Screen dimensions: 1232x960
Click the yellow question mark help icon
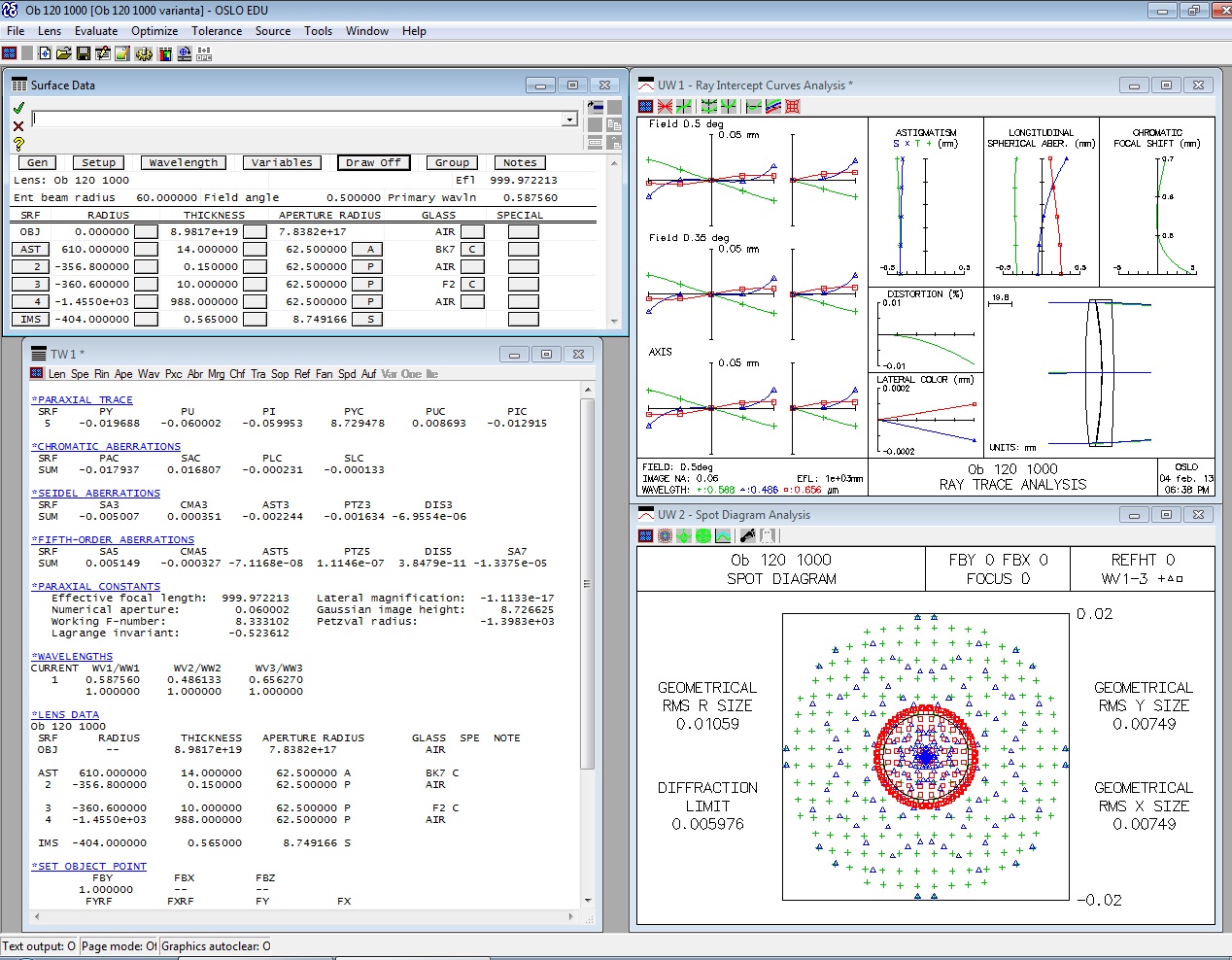(x=18, y=144)
